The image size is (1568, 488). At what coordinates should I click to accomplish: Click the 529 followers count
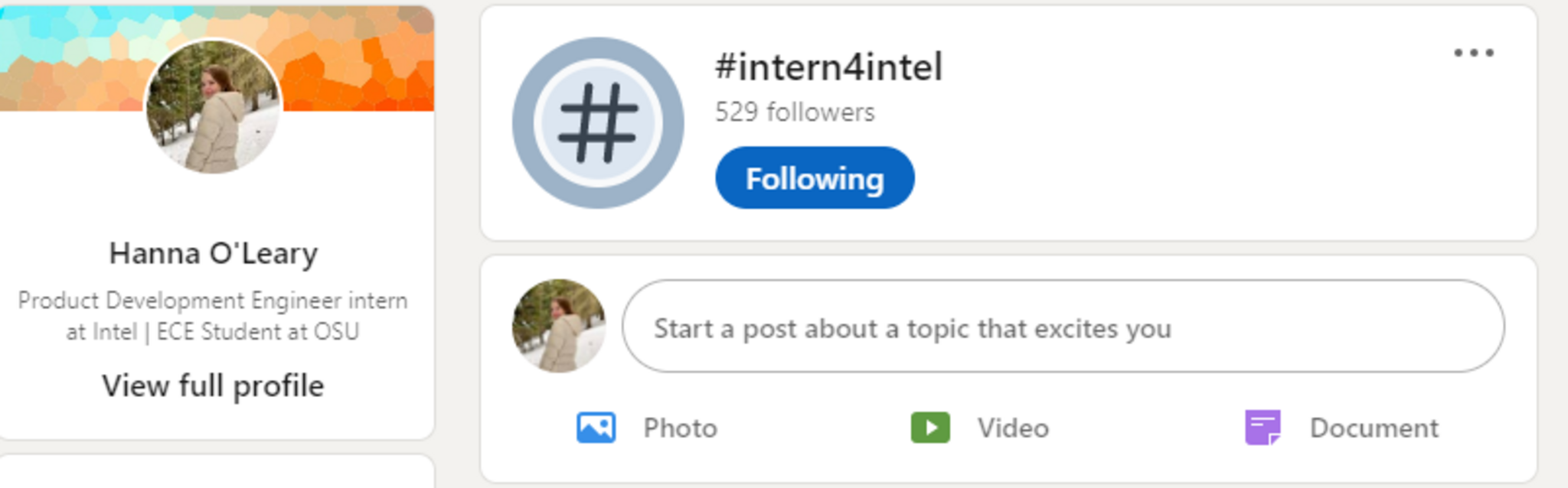(x=795, y=112)
